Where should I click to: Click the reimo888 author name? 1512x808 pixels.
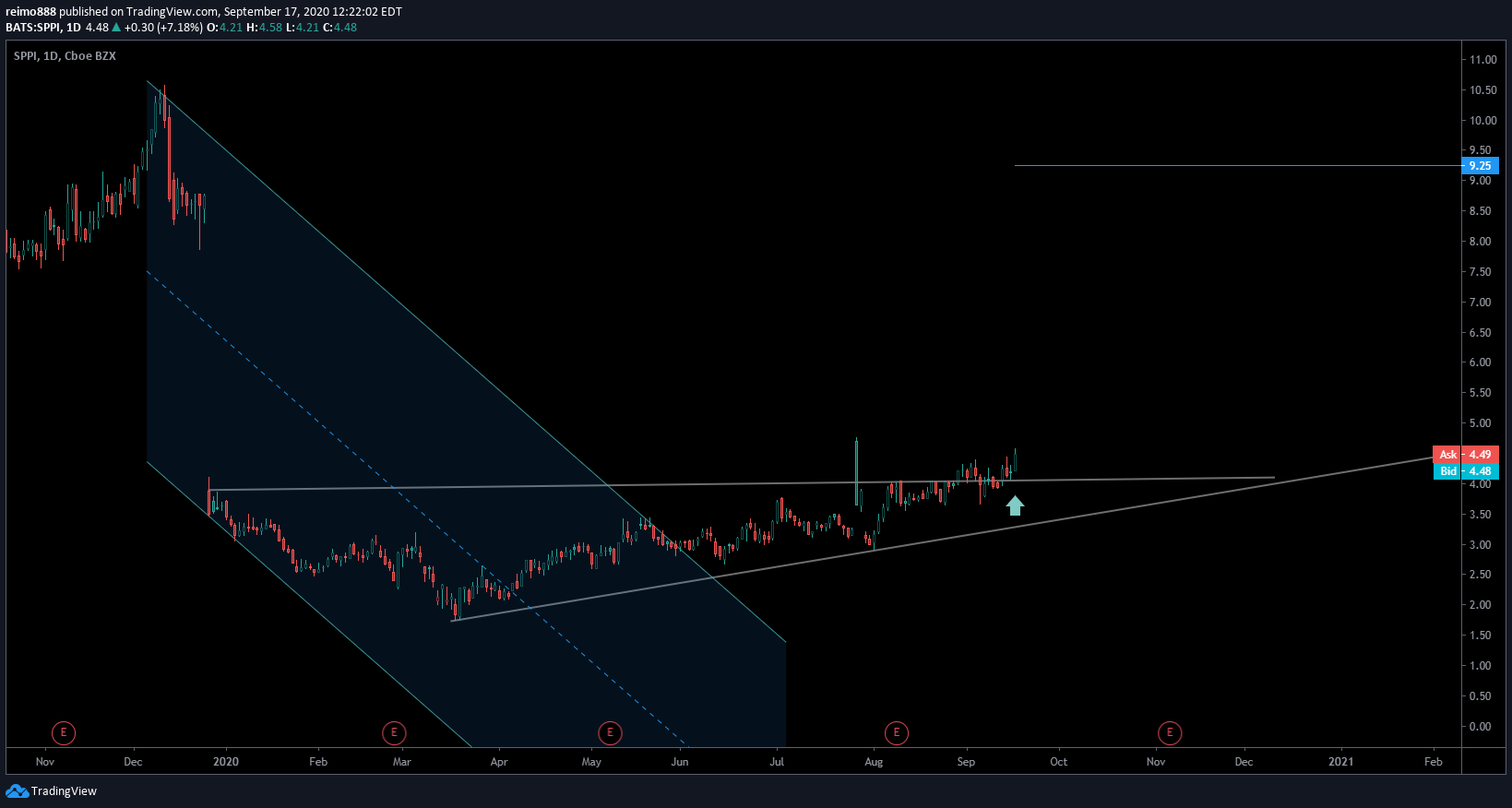tap(30, 12)
